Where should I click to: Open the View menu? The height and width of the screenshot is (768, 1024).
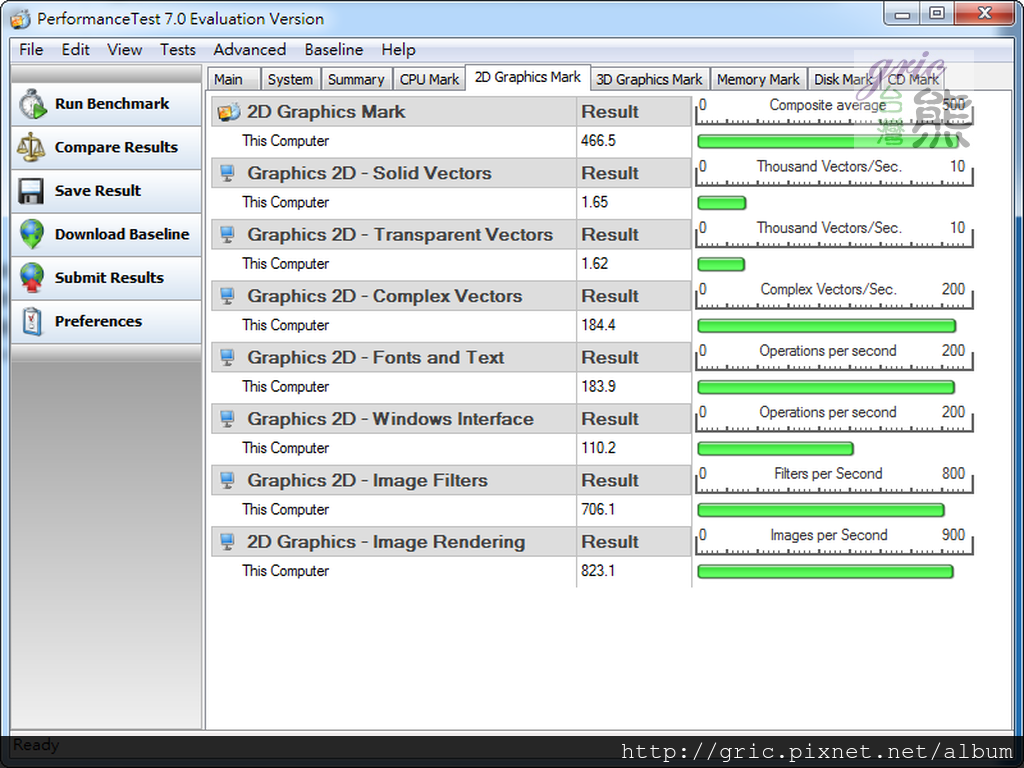click(x=125, y=50)
